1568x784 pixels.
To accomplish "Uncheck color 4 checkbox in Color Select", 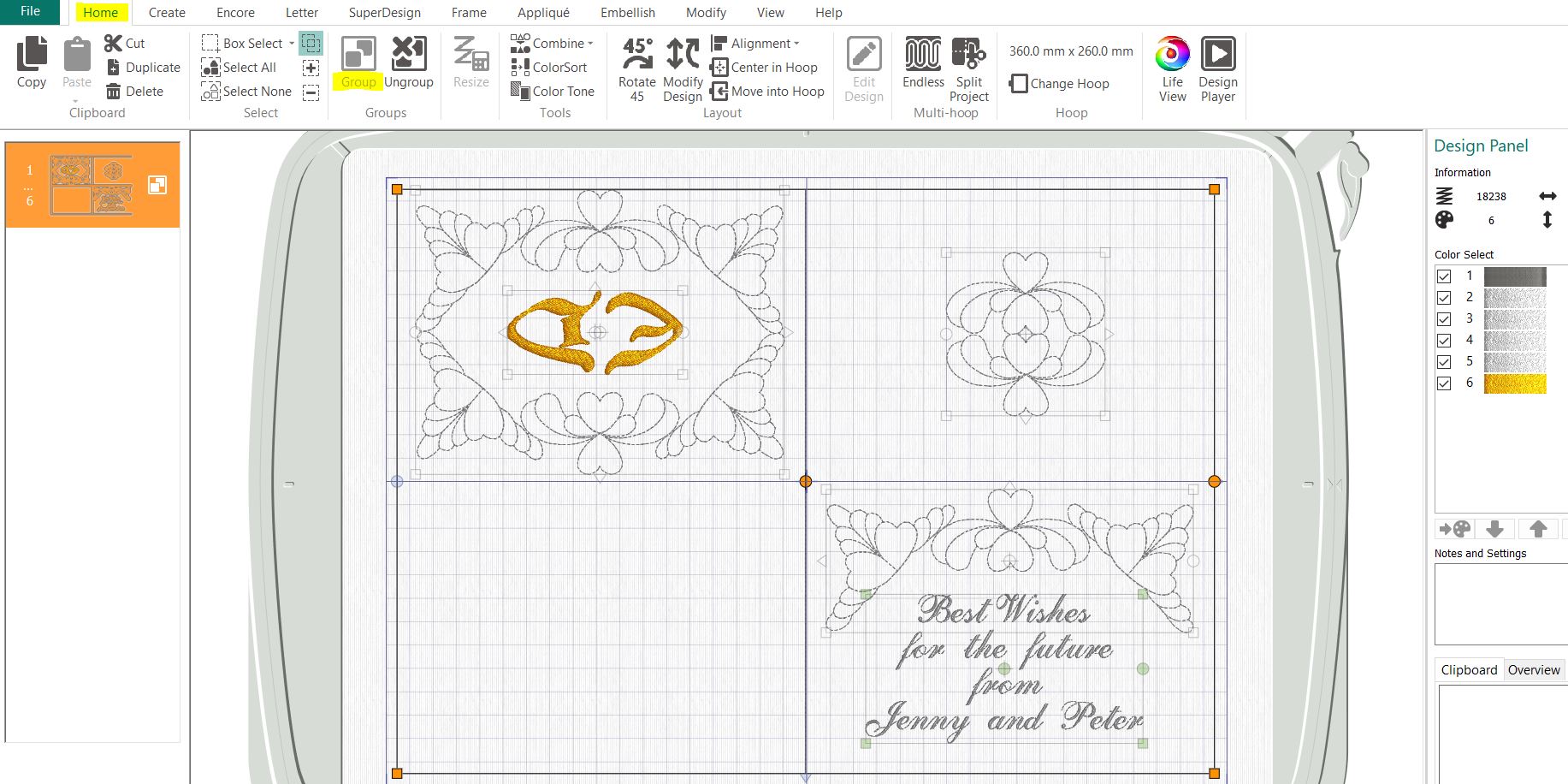I will point(1444,341).
